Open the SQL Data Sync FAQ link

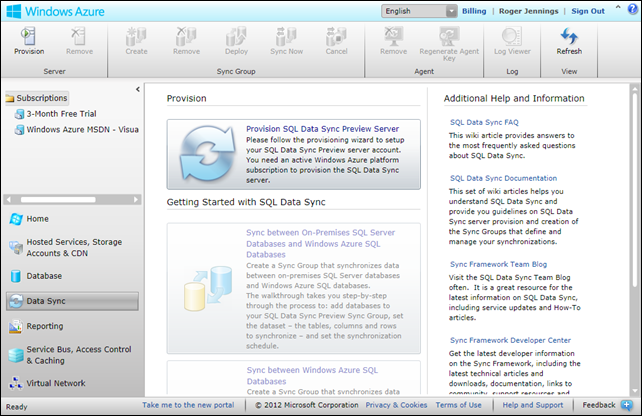coord(484,122)
